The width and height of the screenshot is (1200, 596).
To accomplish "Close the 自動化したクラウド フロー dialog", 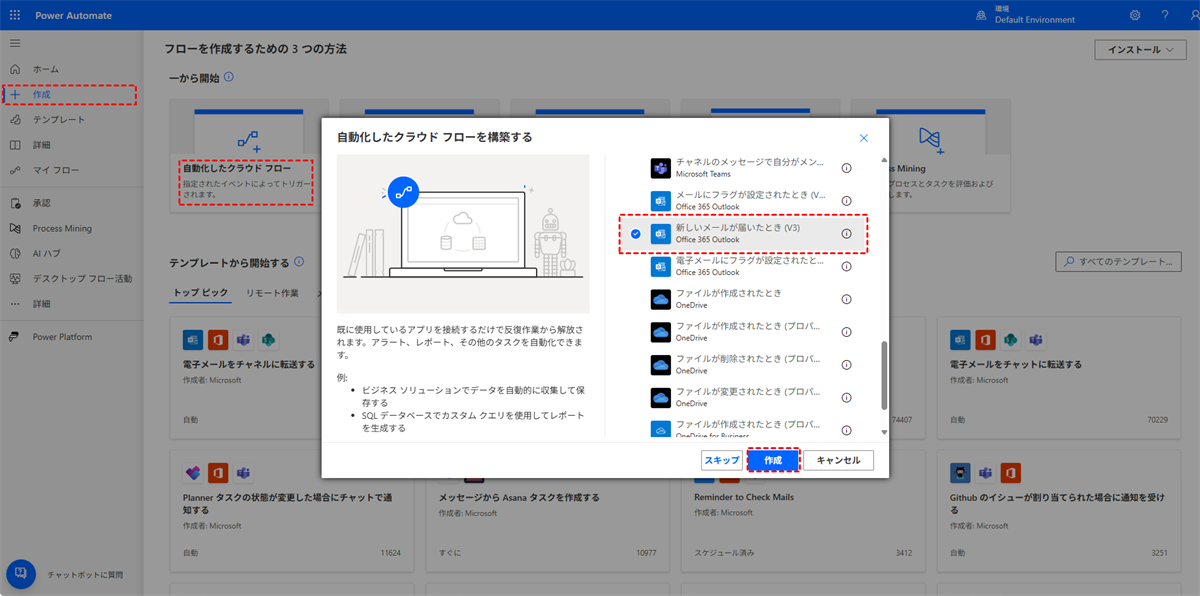I will click(864, 138).
